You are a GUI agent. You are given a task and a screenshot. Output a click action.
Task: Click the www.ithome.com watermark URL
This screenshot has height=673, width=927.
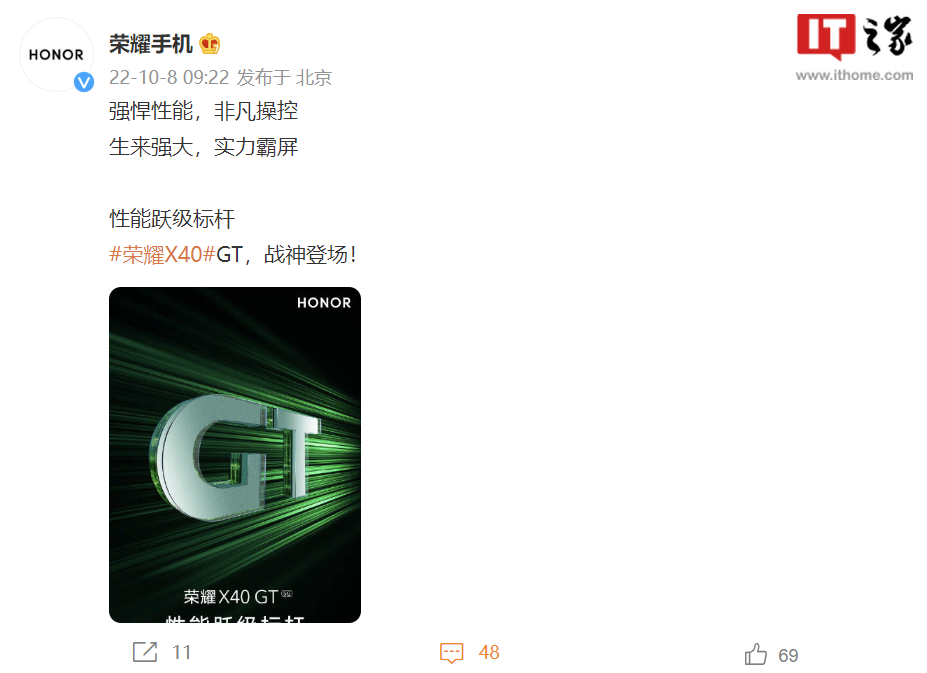(x=854, y=75)
